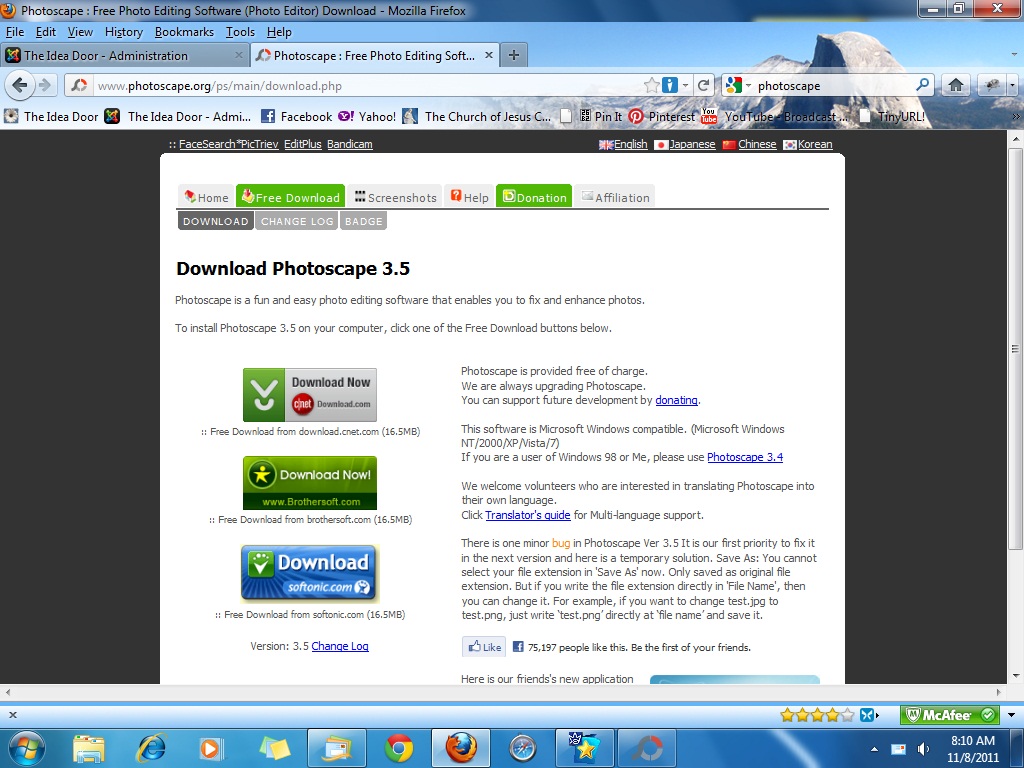
Task: Open the TinyURL! bookmark
Action: tap(891, 116)
